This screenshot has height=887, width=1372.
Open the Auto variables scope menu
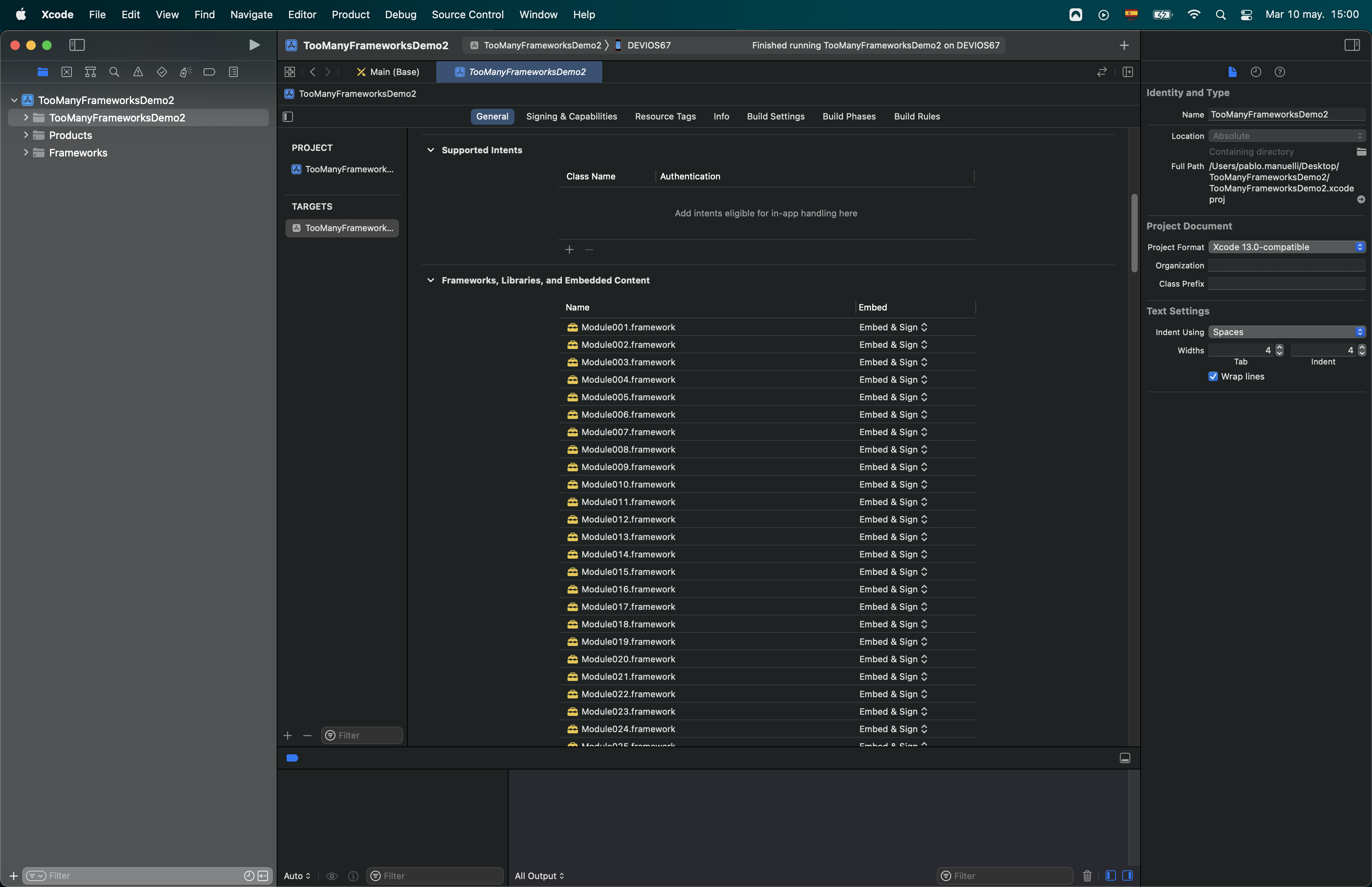297,875
